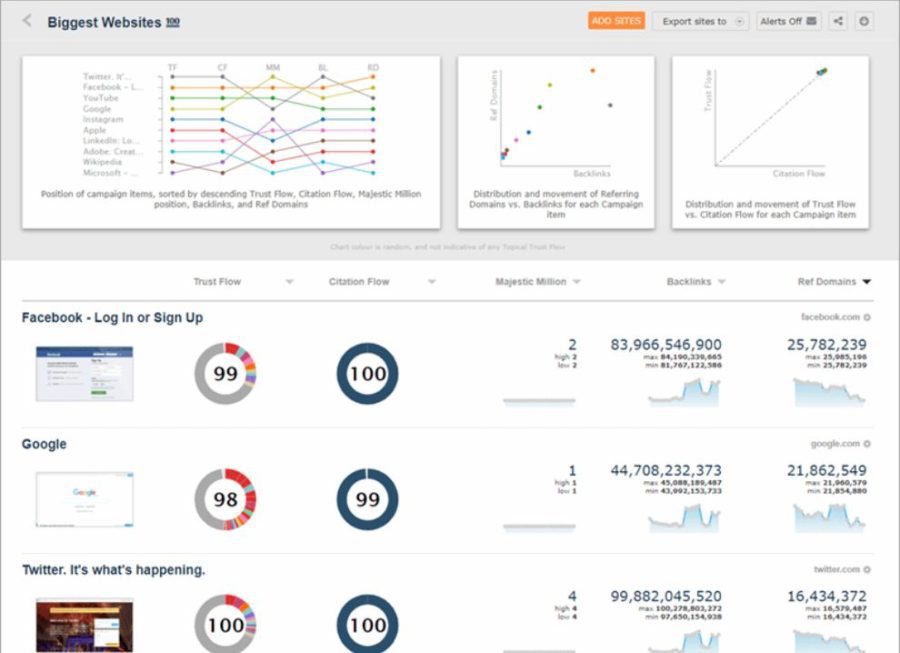Click Facebook's backlinks sparkline chart

tap(684, 392)
